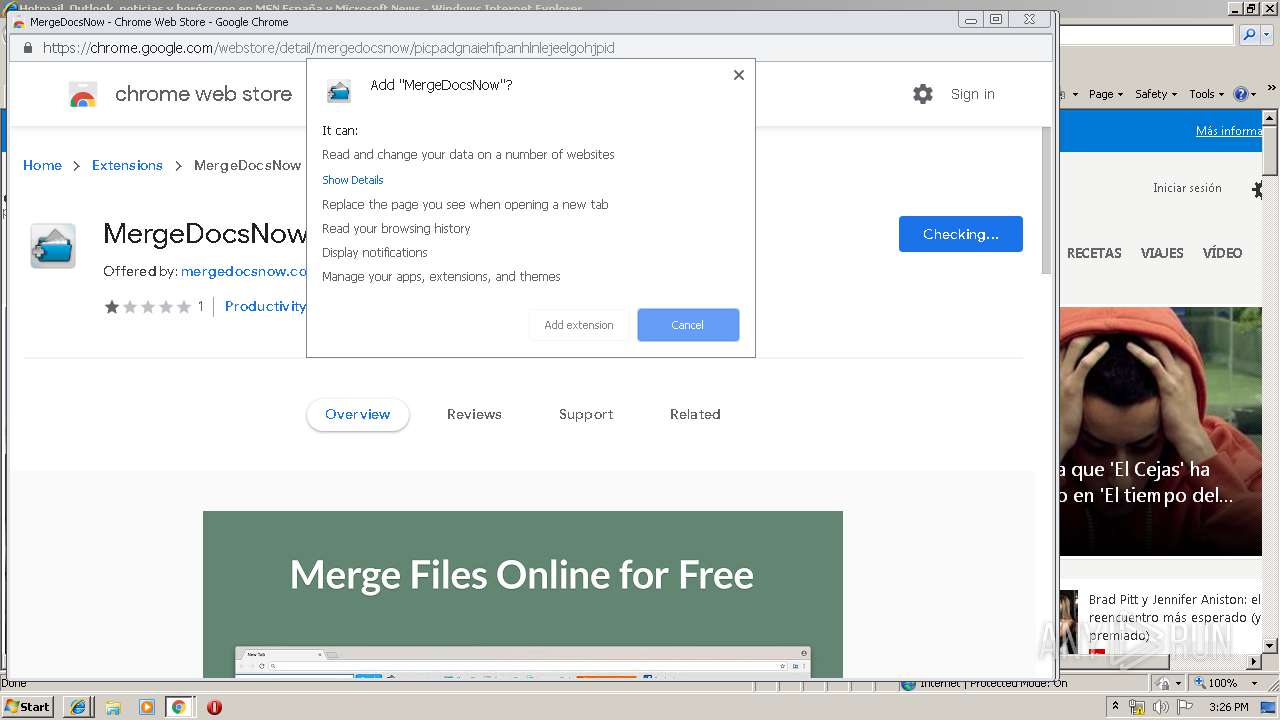Viewport: 1280px width, 720px height.
Task: Open Windows Explorer folder in the taskbar
Action: [113, 707]
